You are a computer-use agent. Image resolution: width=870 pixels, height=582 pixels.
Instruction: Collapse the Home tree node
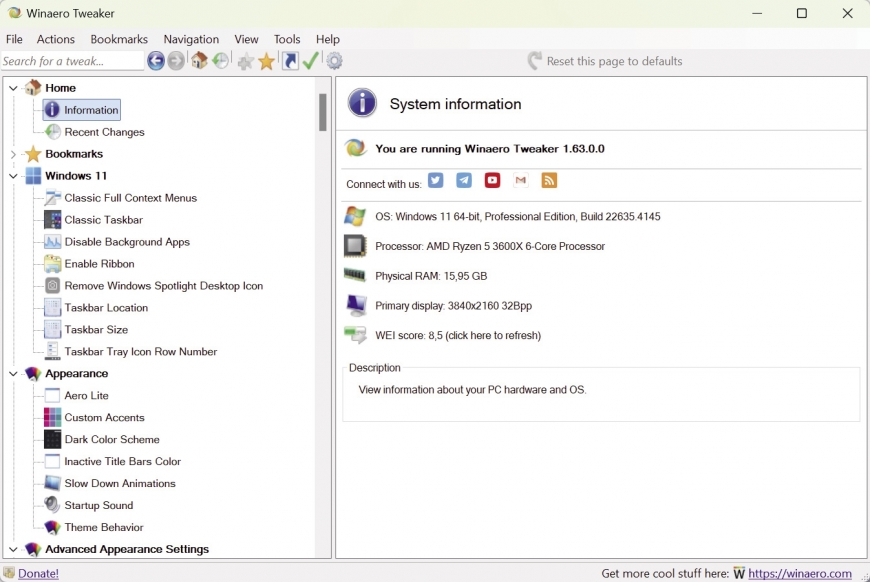(x=13, y=88)
